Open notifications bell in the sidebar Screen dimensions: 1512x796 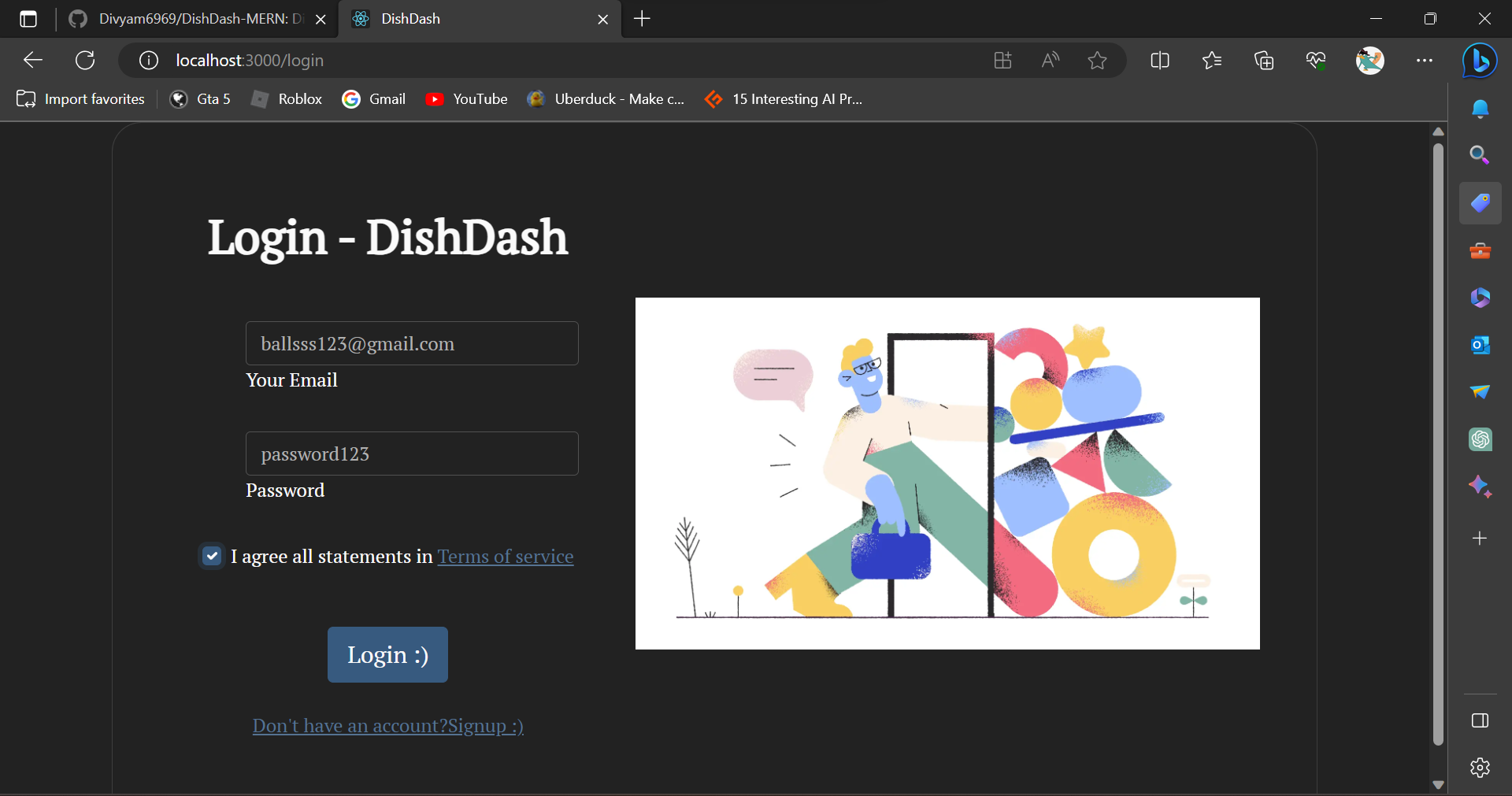pyautogui.click(x=1480, y=109)
